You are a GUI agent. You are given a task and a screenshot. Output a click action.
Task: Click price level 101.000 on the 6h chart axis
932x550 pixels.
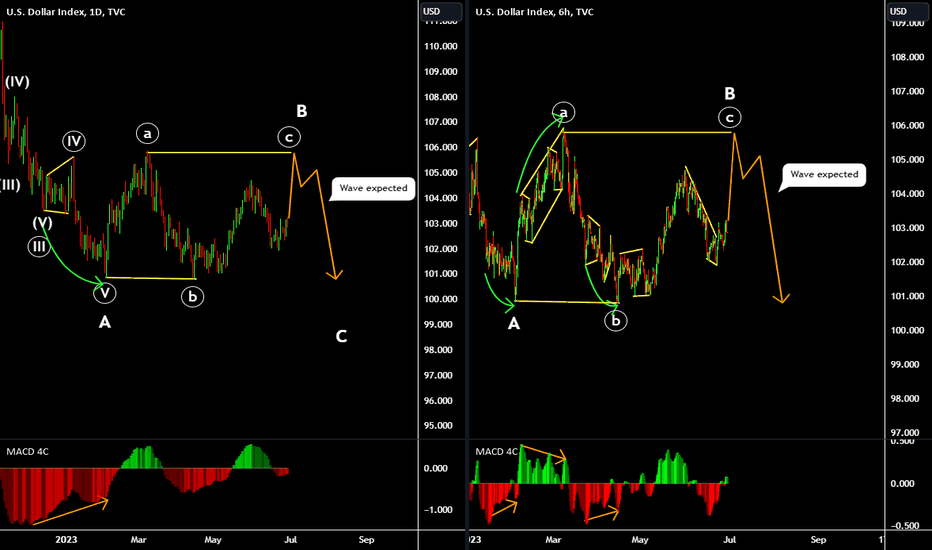[x=908, y=296]
